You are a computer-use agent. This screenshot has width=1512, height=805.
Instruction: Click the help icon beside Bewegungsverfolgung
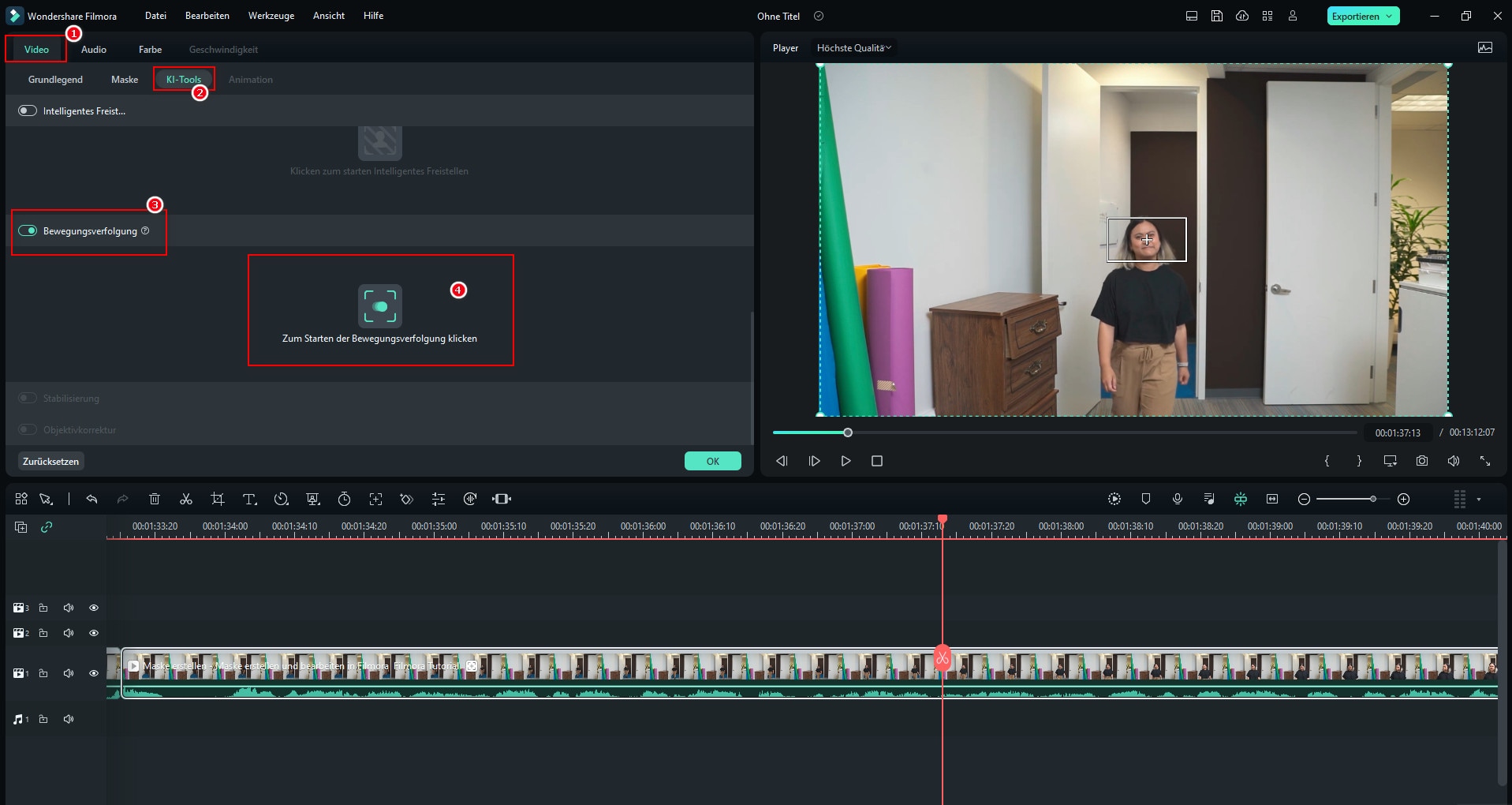click(x=145, y=230)
